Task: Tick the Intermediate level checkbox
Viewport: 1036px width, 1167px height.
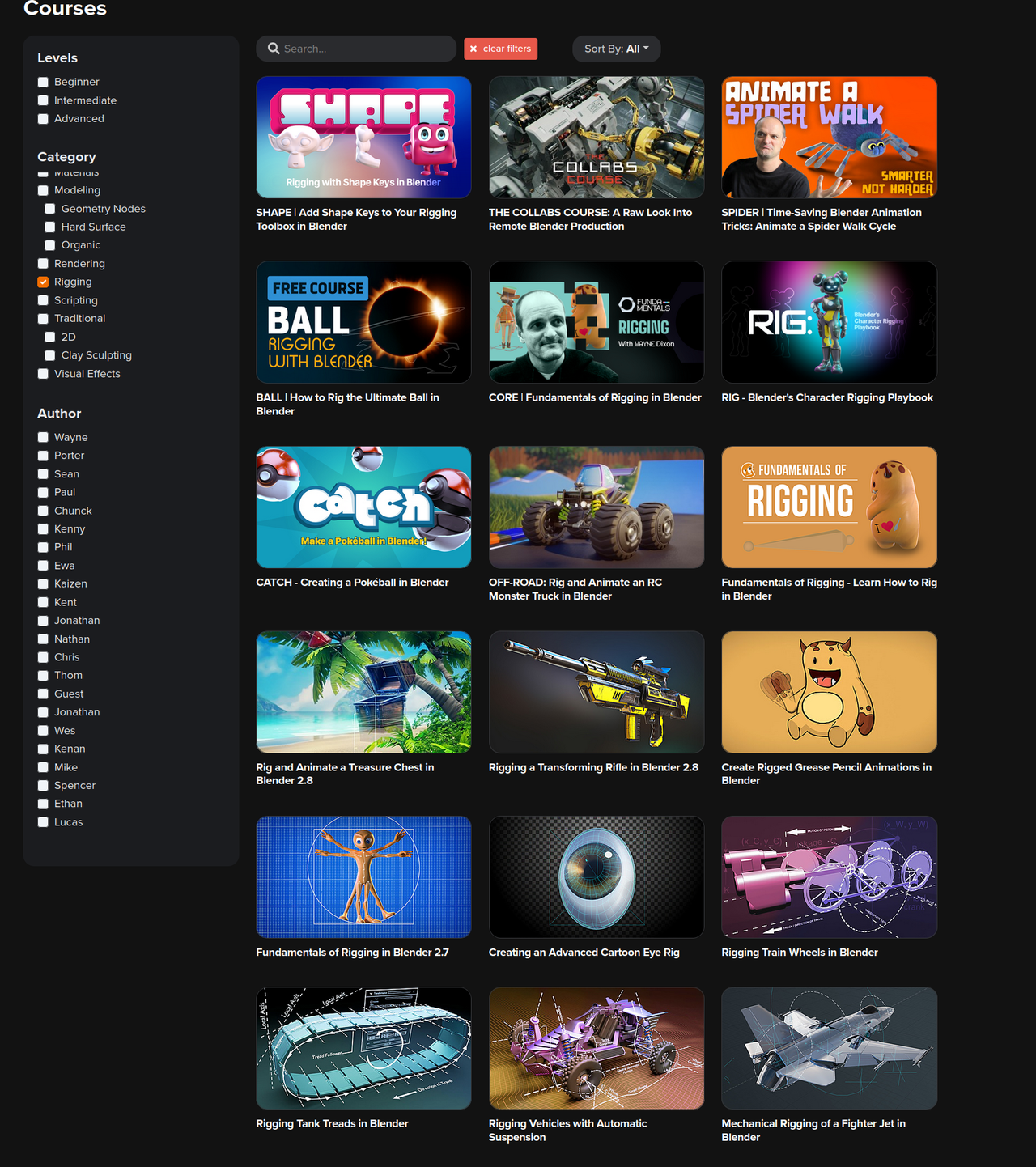Action: pyautogui.click(x=43, y=100)
